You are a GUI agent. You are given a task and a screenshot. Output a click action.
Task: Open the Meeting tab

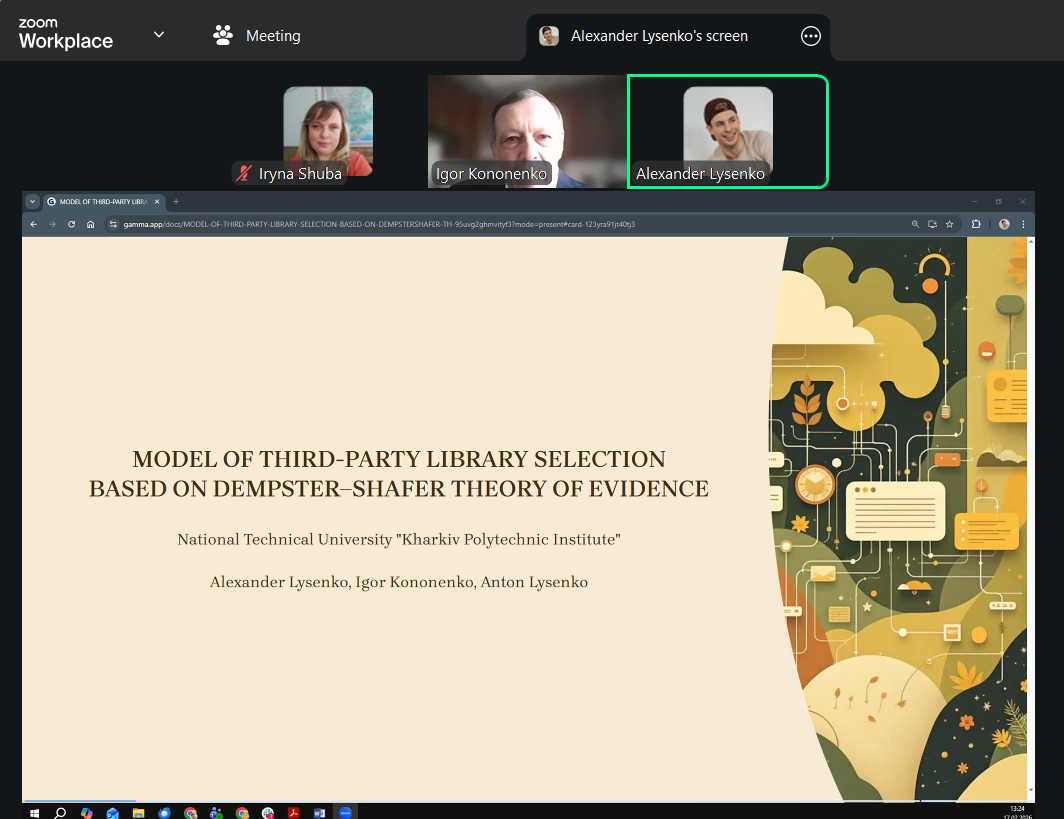[257, 36]
